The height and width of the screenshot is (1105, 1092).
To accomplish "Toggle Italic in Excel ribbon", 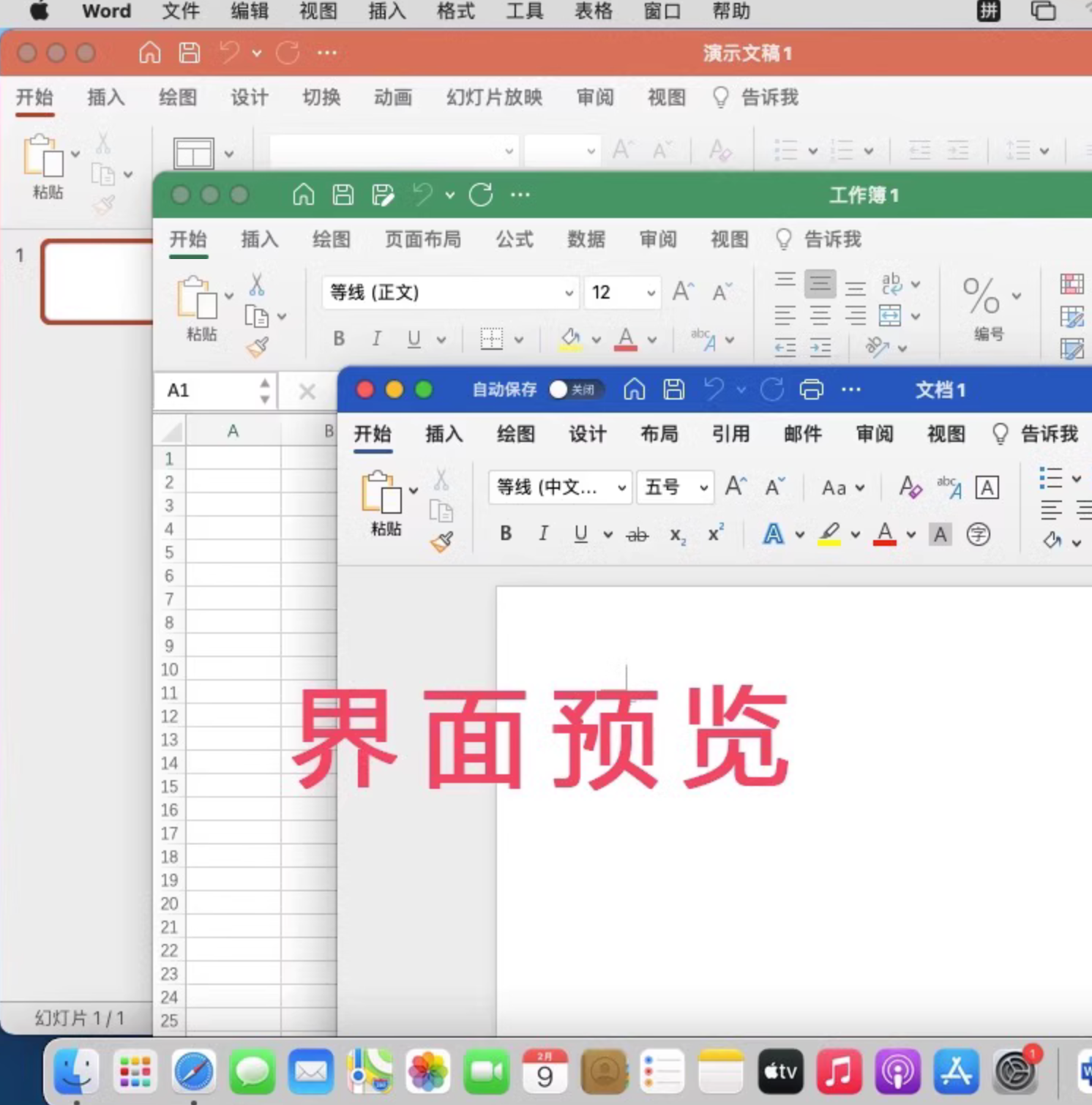I will [x=376, y=339].
